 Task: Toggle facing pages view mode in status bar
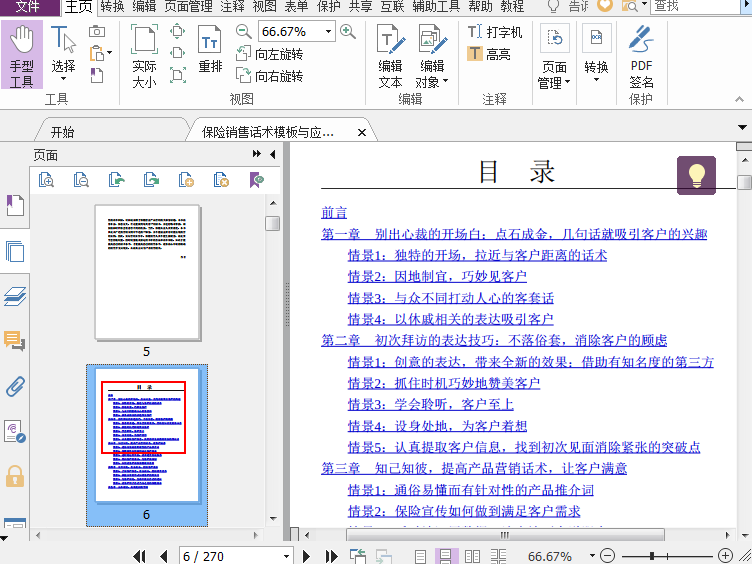click(x=472, y=556)
